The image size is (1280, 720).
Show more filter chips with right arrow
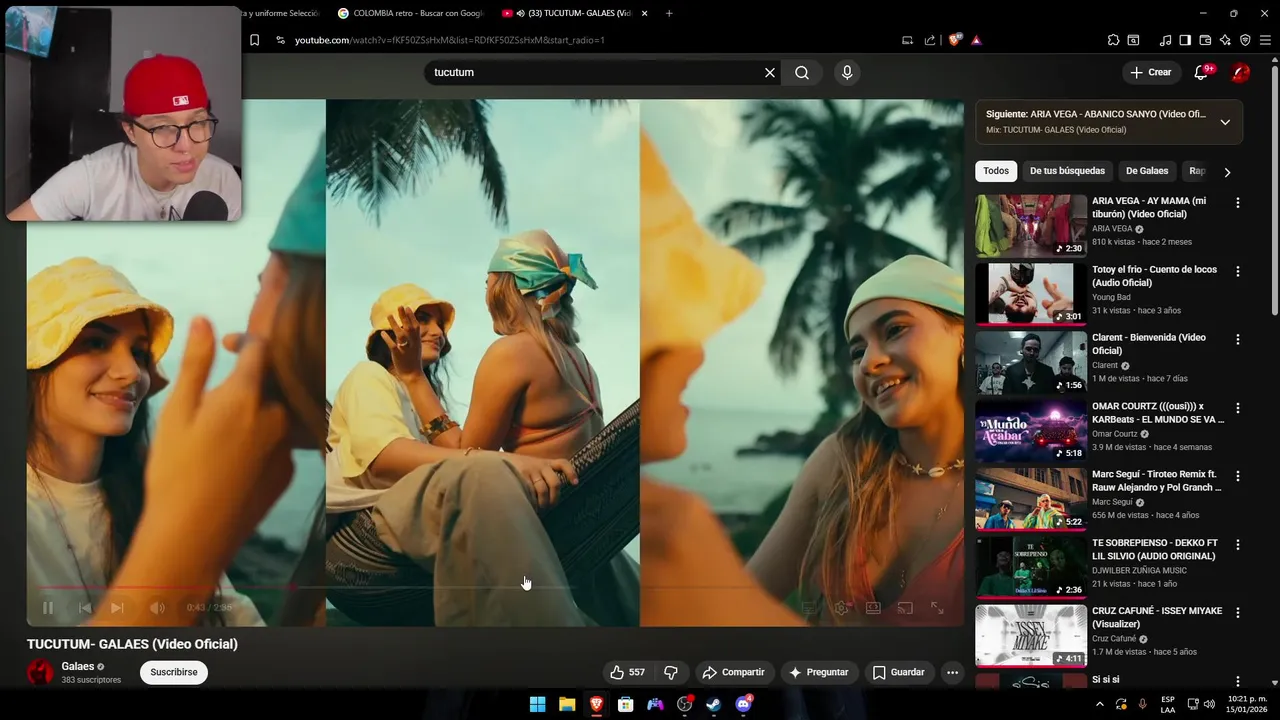(1227, 172)
